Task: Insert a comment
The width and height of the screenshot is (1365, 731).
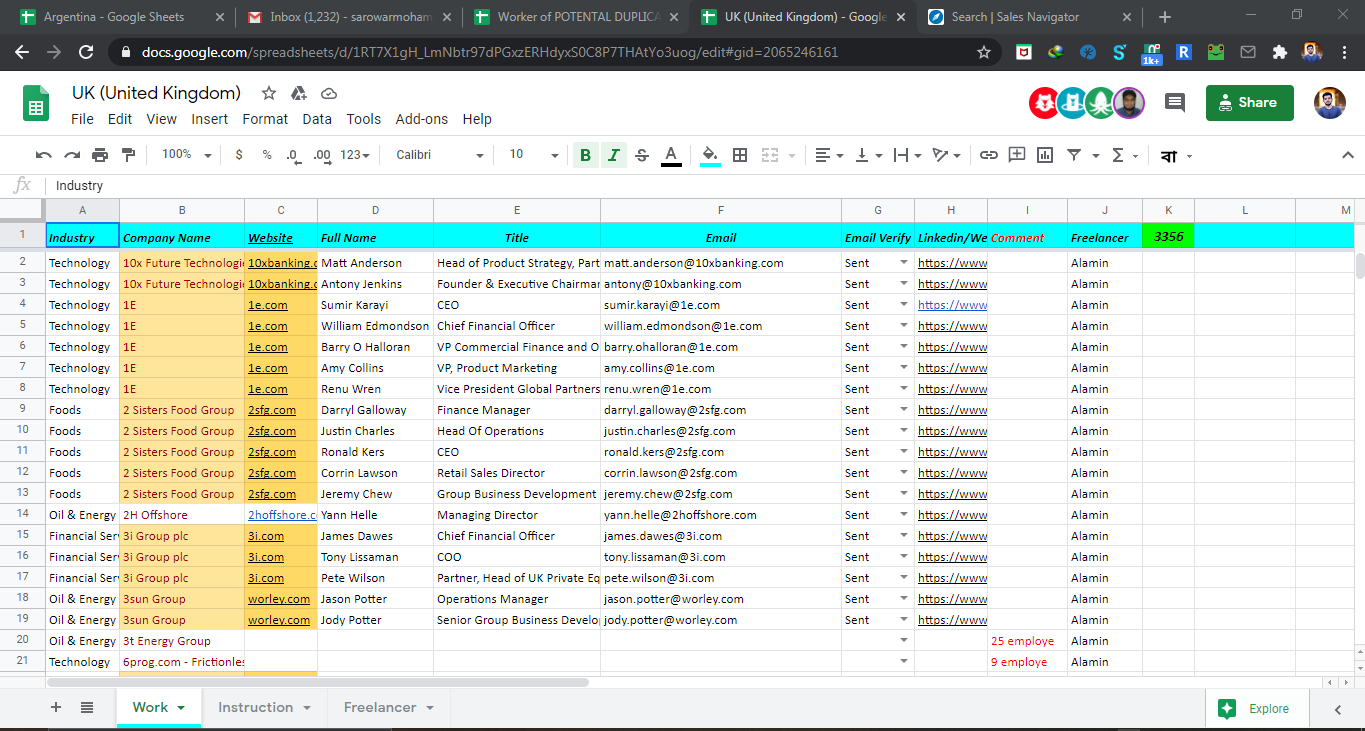Action: pyautogui.click(x=1016, y=155)
